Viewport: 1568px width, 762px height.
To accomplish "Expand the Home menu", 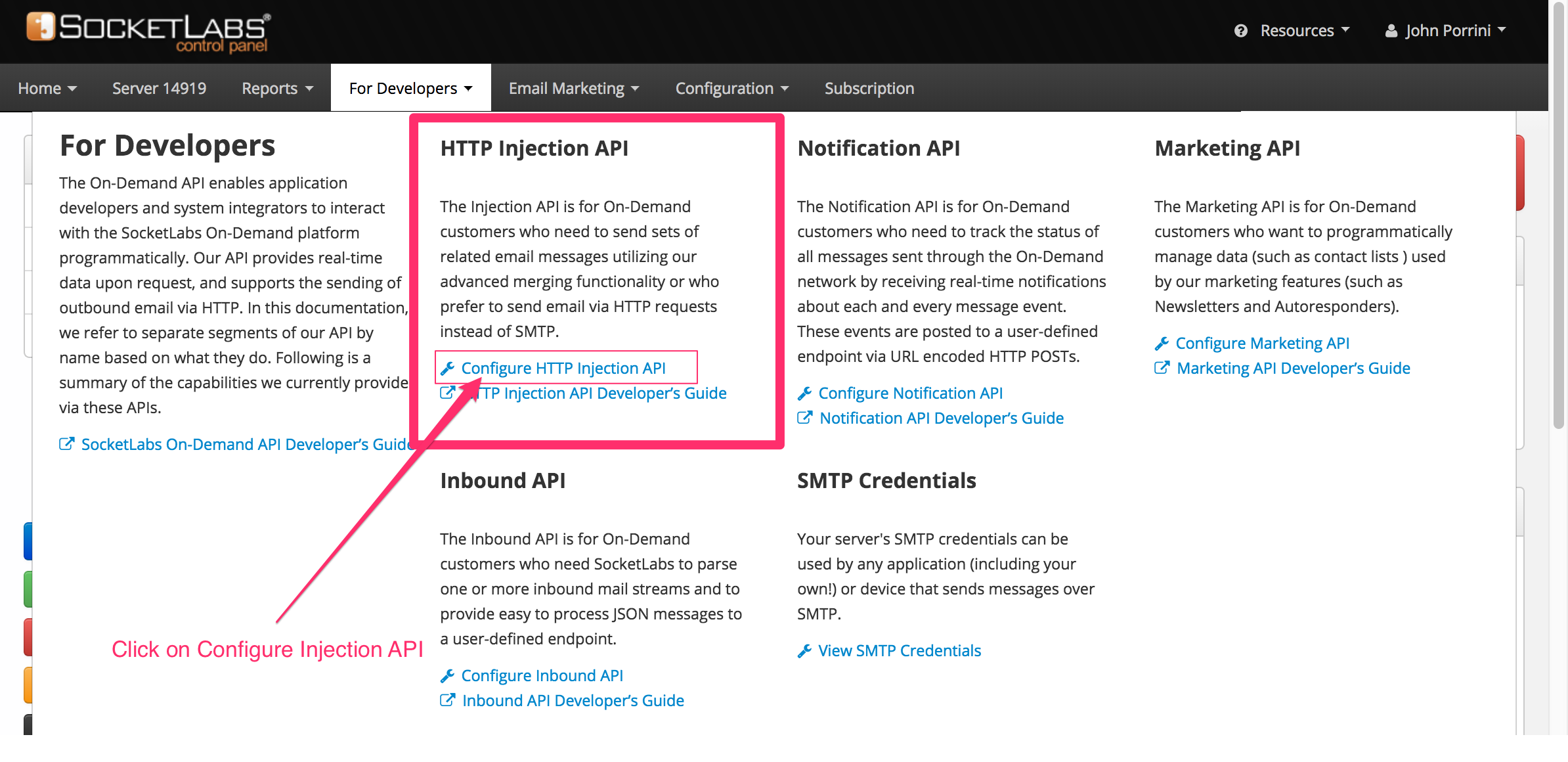I will coord(47,88).
